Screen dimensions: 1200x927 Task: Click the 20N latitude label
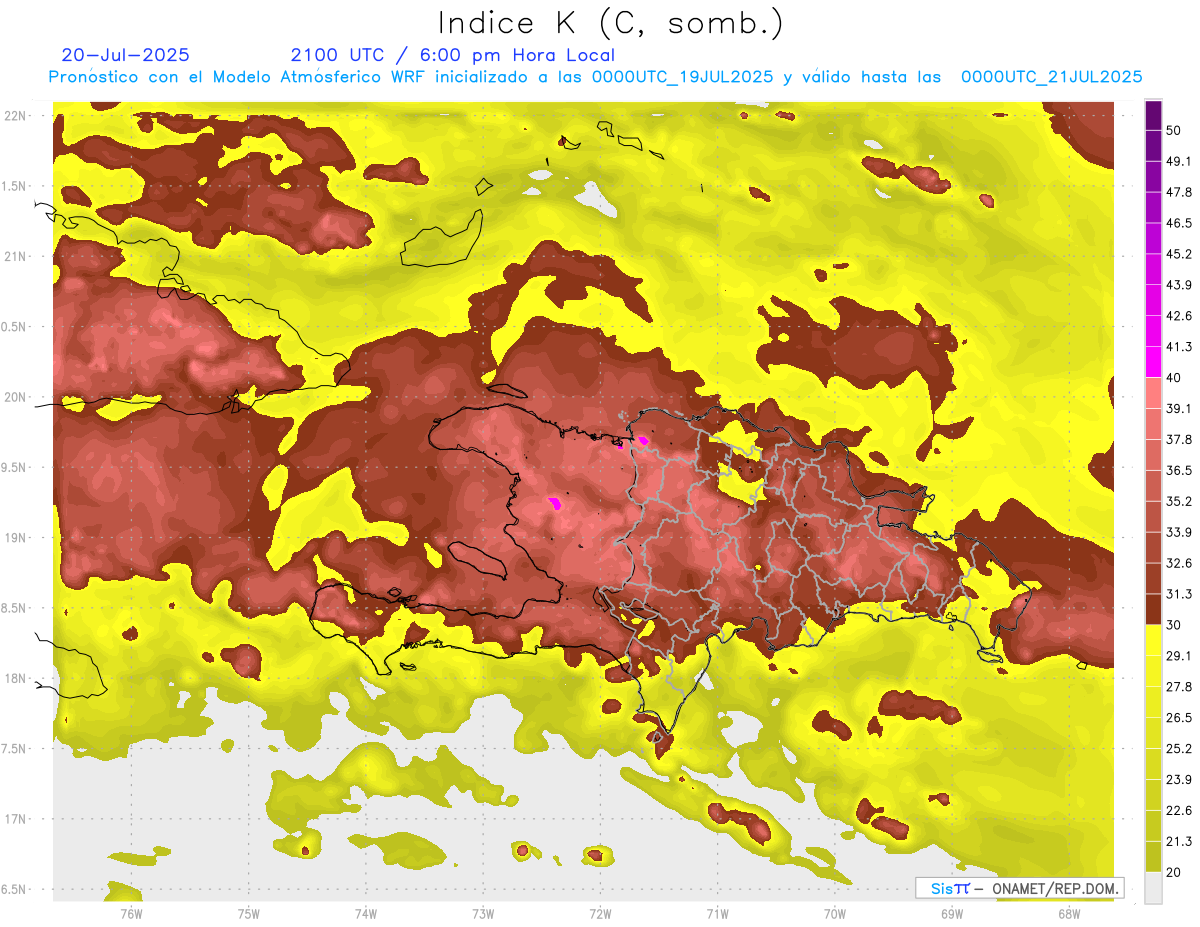coord(17,397)
